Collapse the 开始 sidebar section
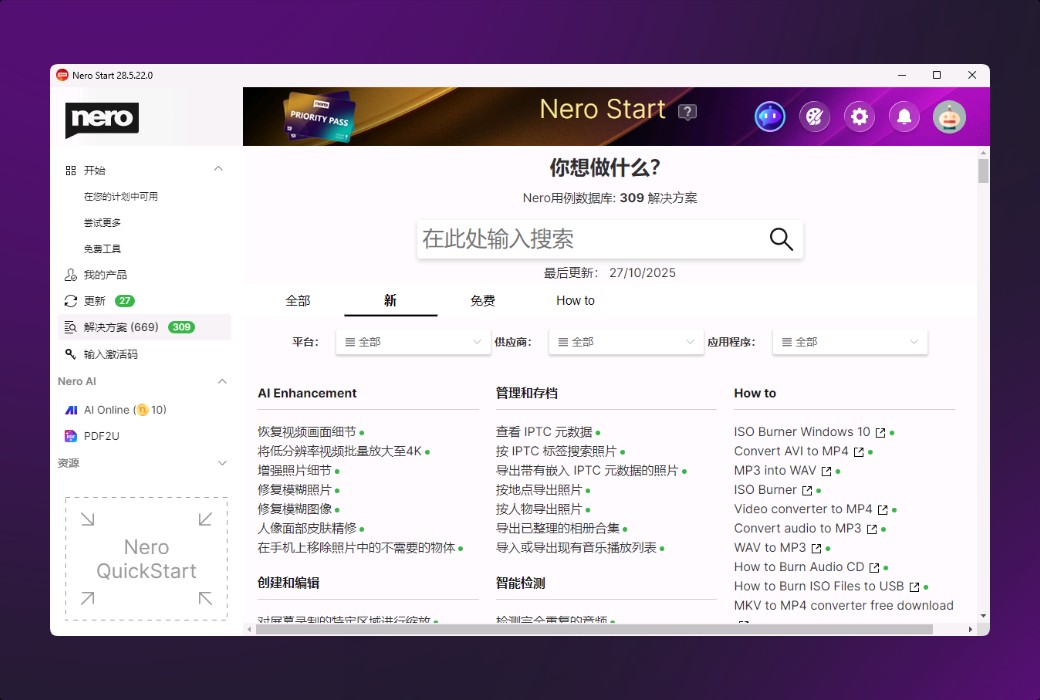Image resolution: width=1040 pixels, height=700 pixels. click(218, 169)
